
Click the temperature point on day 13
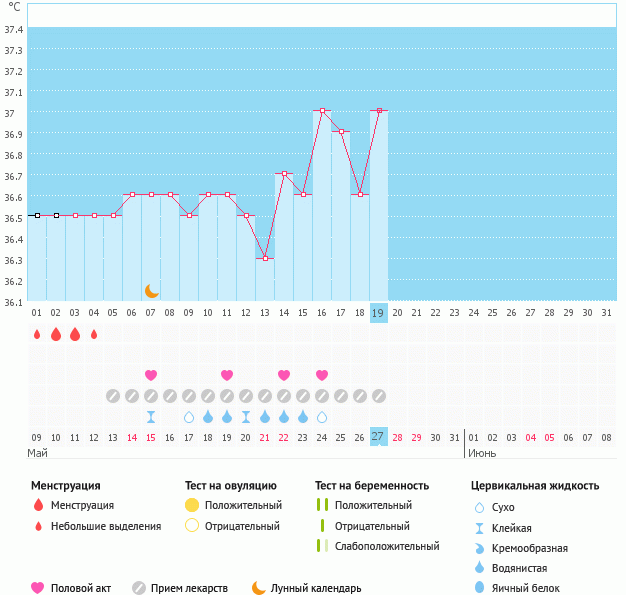coord(265,258)
